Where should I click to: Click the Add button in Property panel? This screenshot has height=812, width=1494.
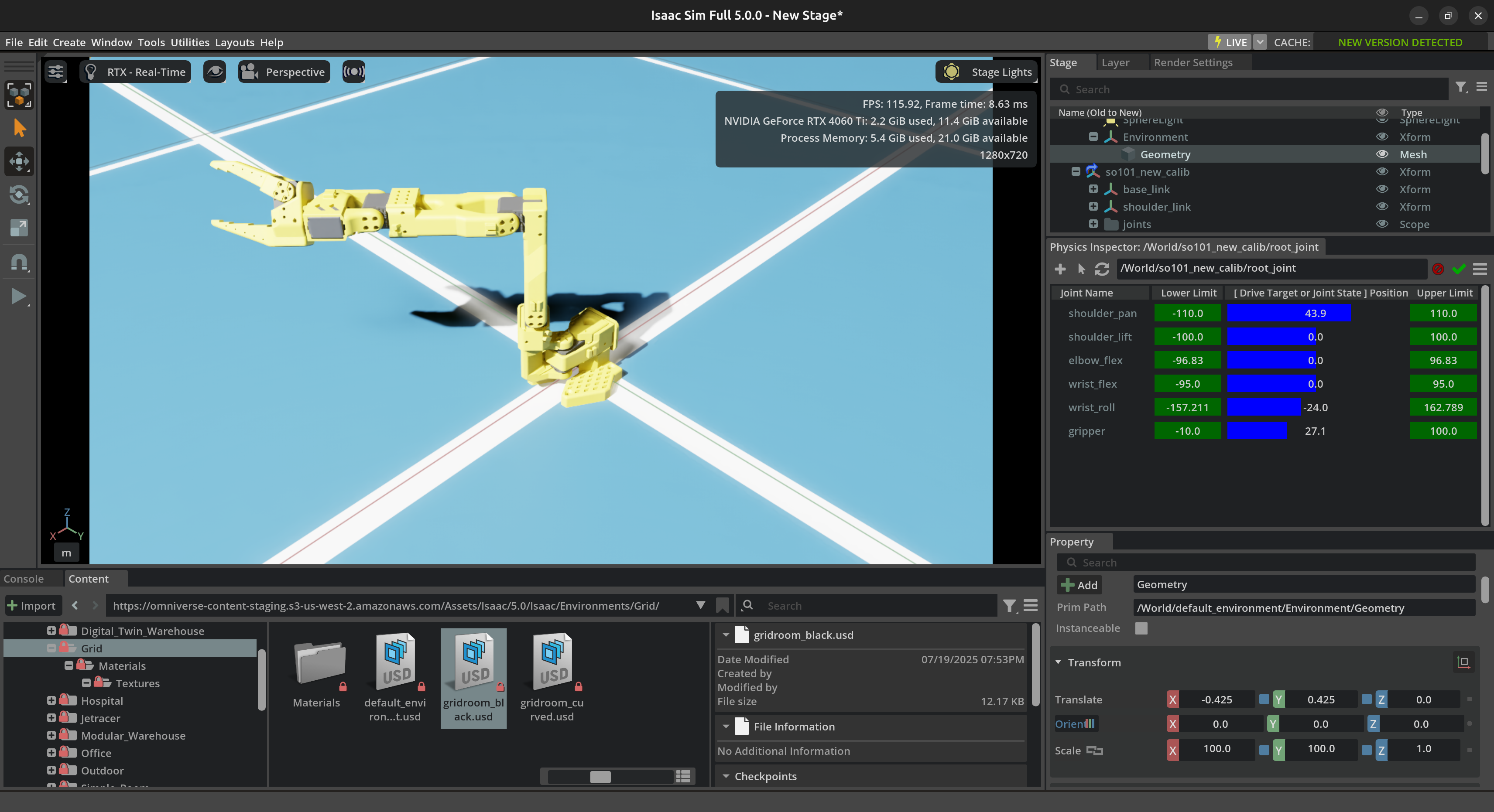pos(1079,585)
